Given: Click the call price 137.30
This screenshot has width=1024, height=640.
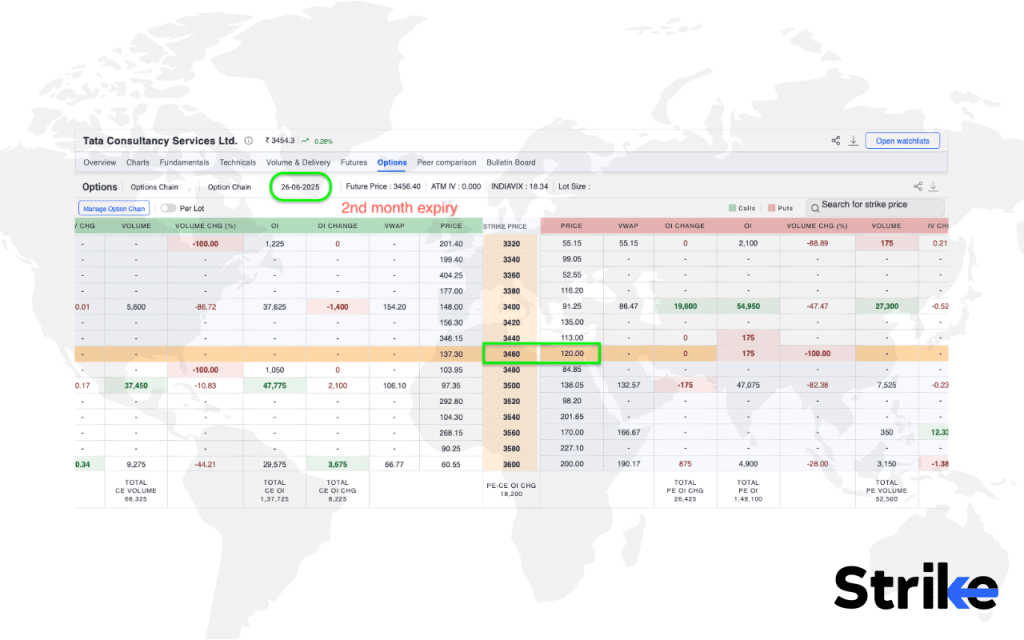Looking at the screenshot, I should (451, 354).
